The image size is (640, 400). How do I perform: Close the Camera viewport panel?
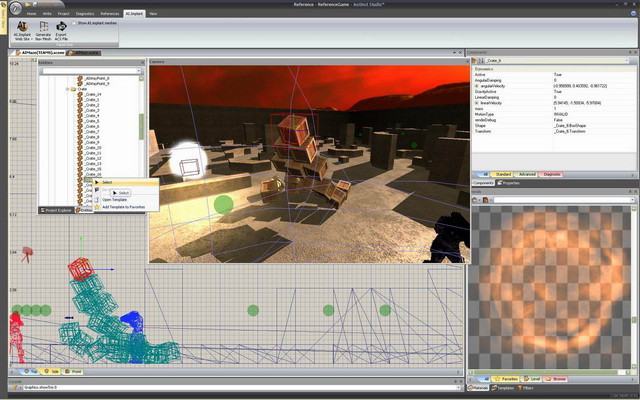coord(467,62)
